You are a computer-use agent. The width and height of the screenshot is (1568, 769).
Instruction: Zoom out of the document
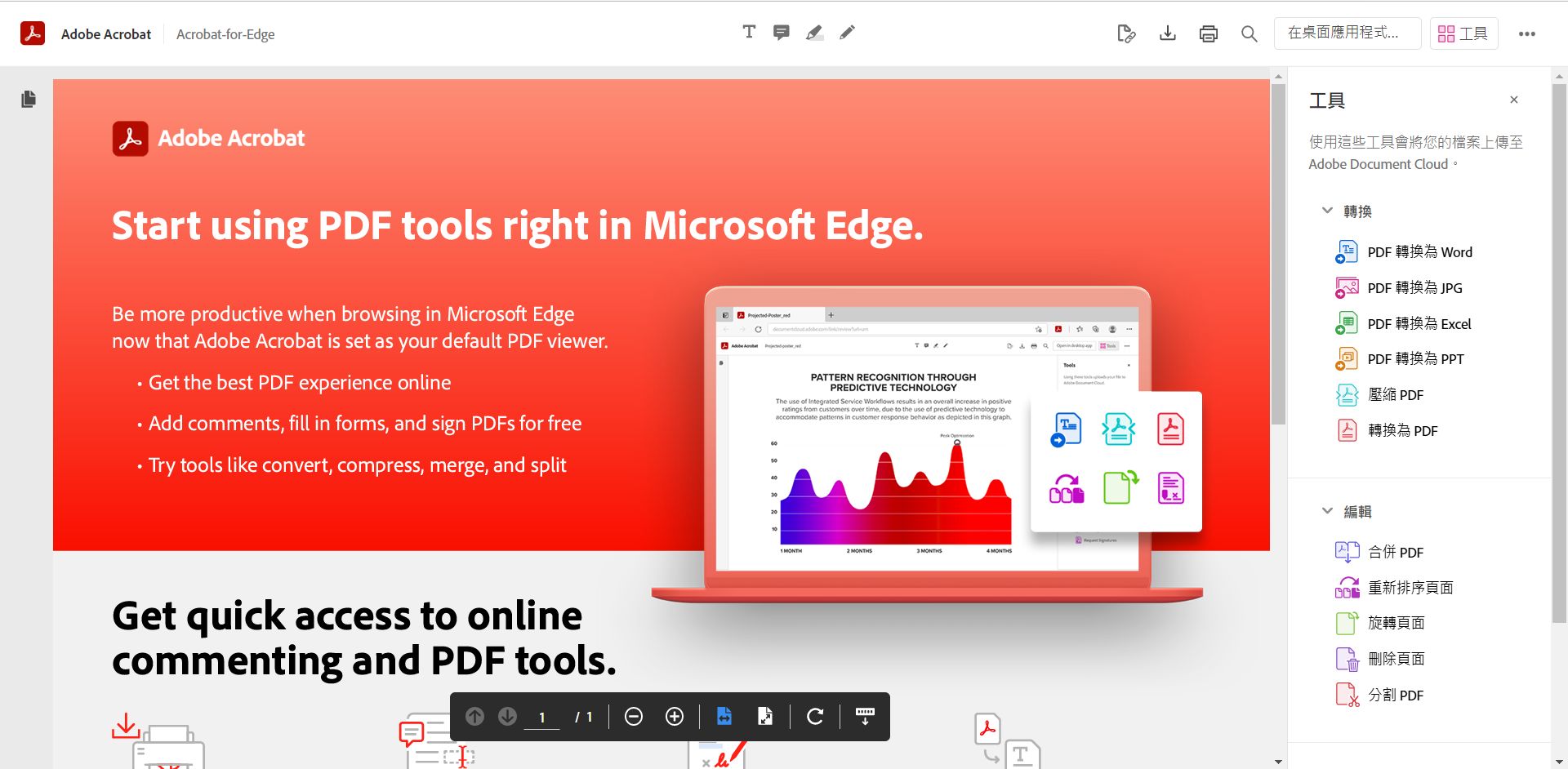[x=634, y=716]
